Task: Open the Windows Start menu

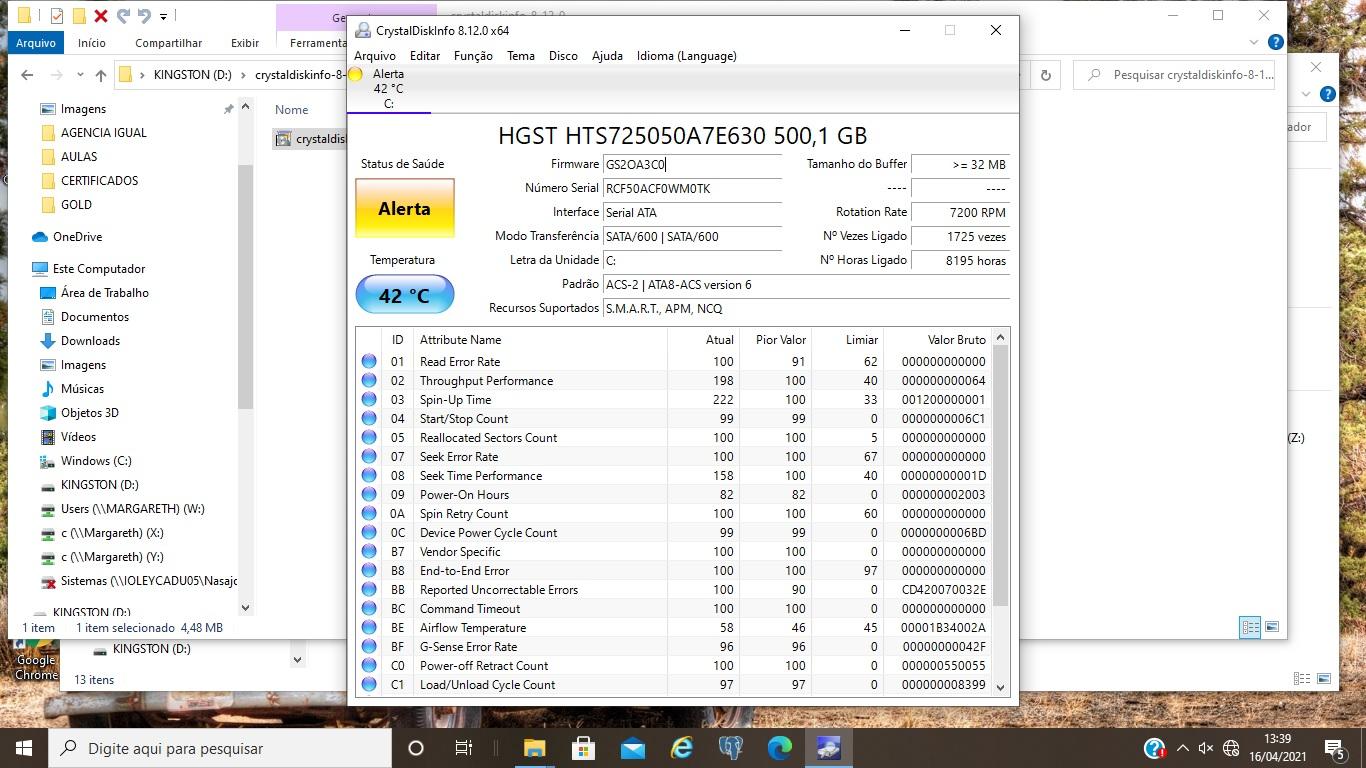Action: 24,748
